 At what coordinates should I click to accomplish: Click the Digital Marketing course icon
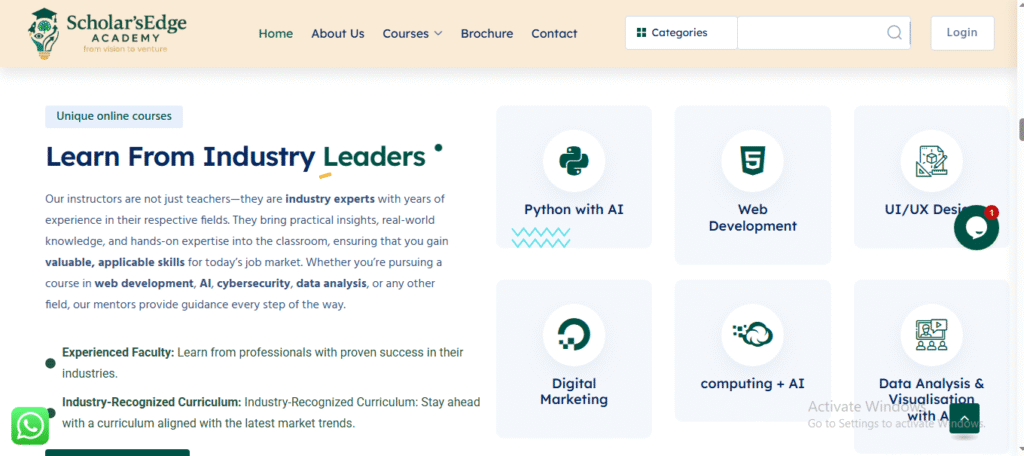point(573,334)
